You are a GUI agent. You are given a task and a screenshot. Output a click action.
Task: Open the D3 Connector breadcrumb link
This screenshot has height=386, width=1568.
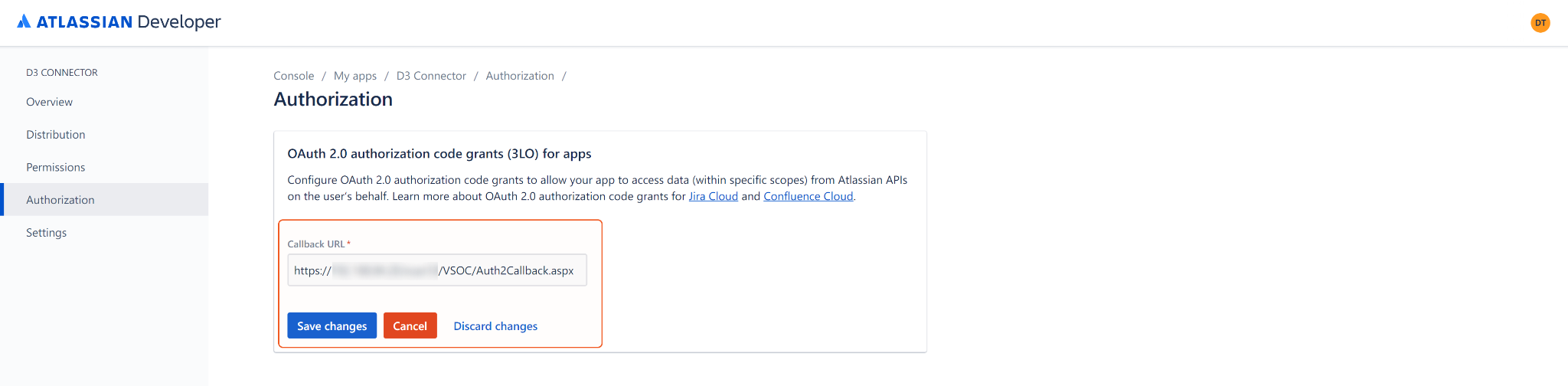431,76
